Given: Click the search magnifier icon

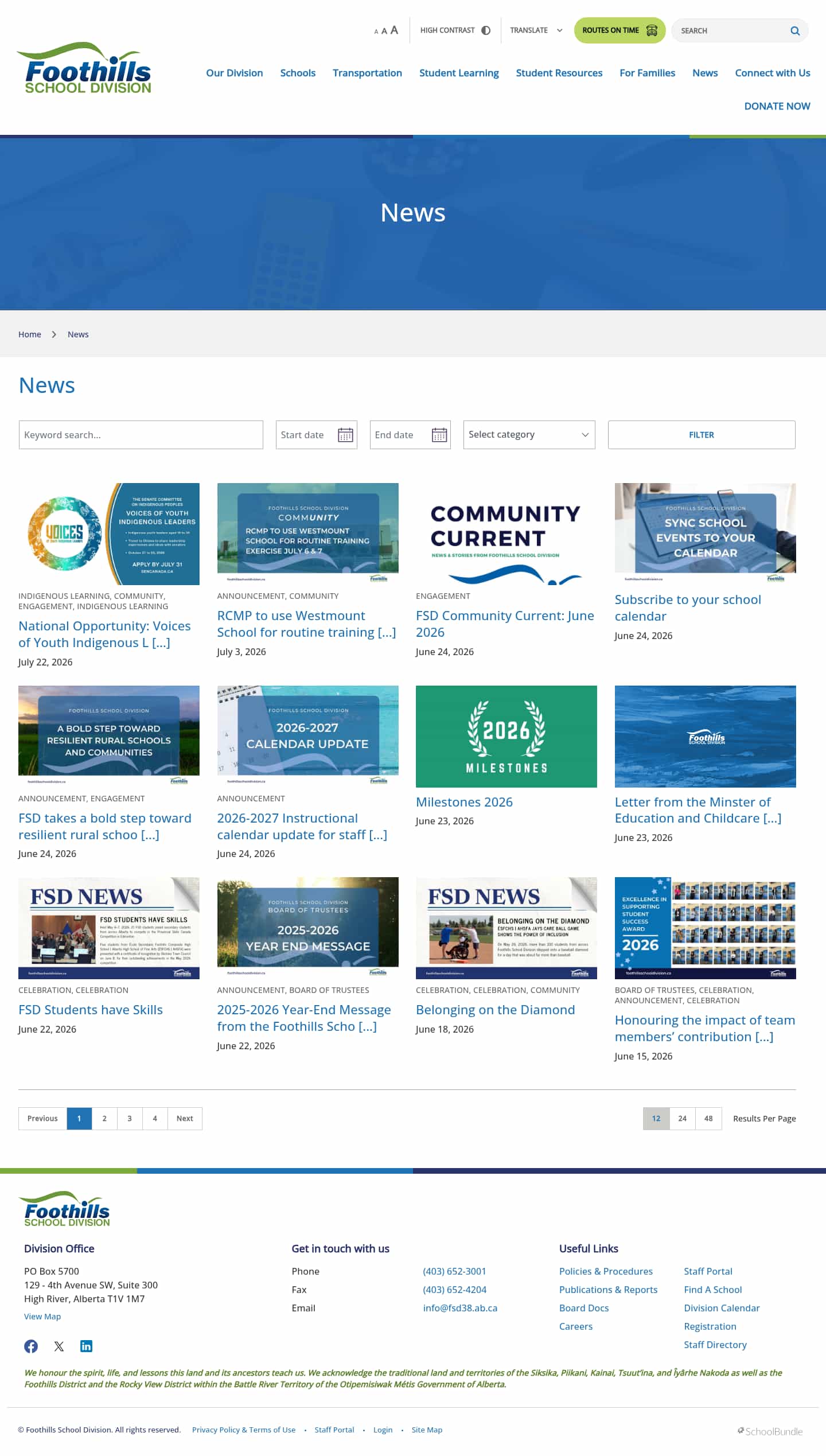Looking at the screenshot, I should (x=795, y=31).
